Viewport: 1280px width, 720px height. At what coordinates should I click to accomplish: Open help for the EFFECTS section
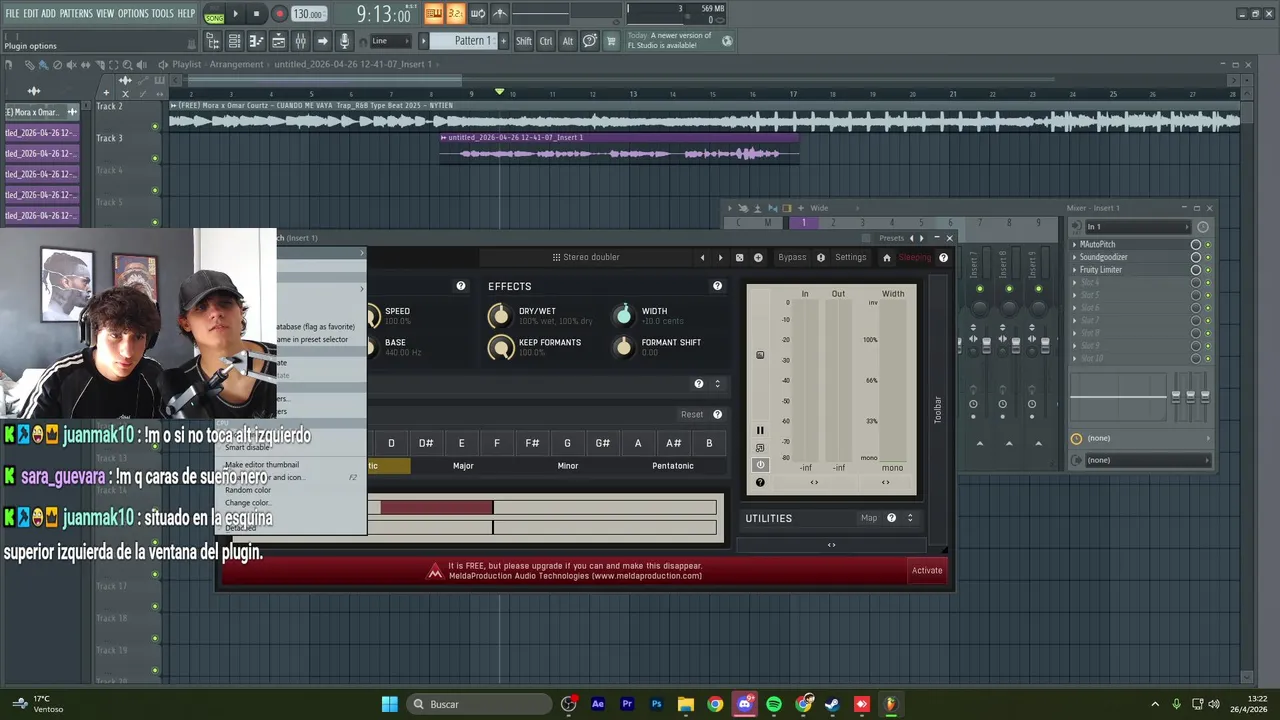coord(717,286)
